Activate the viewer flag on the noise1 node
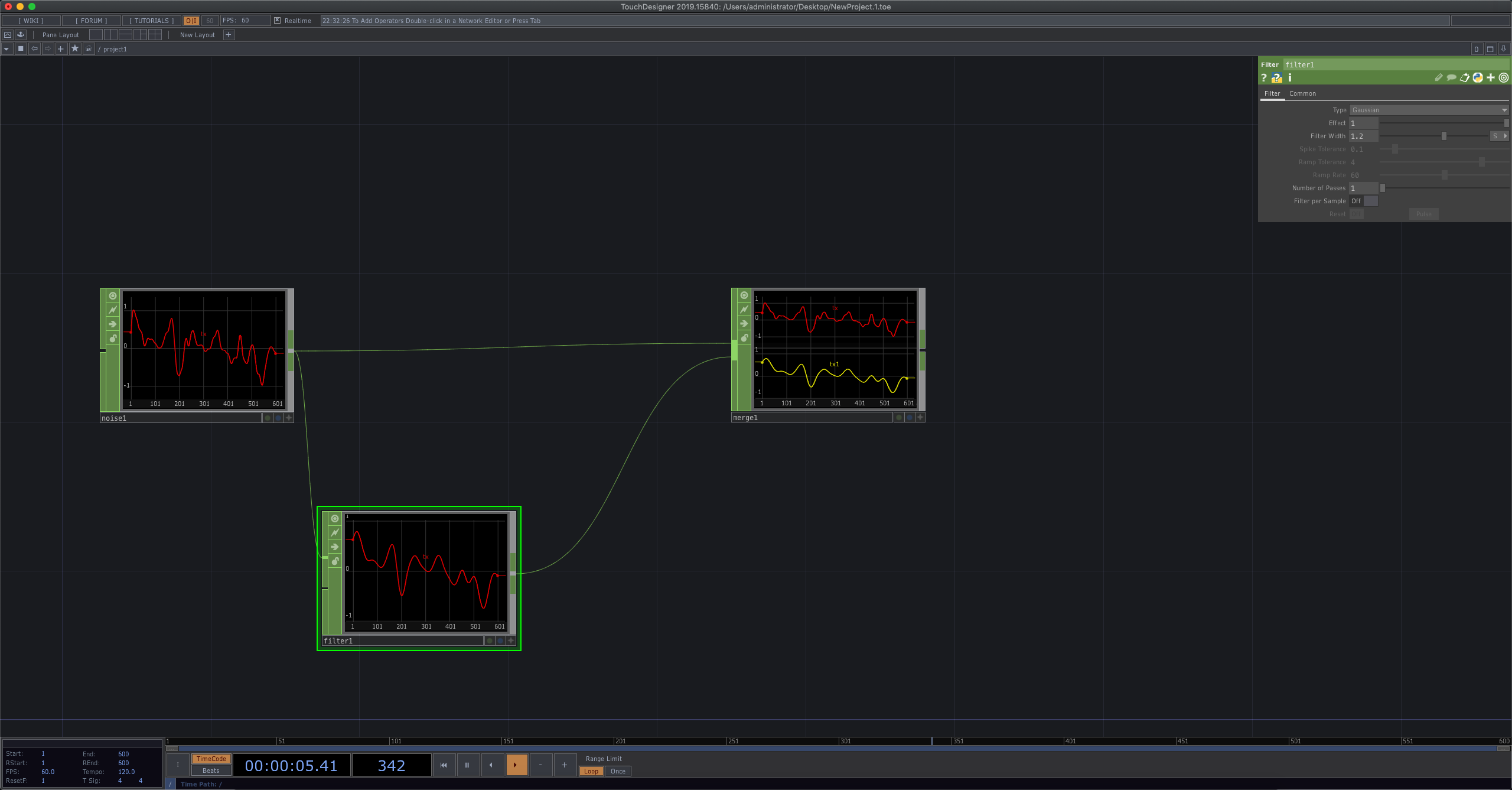 (x=112, y=295)
